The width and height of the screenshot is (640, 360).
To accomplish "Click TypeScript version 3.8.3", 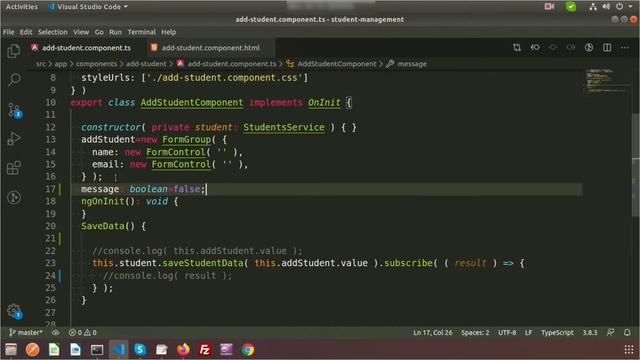I will 590,333.
